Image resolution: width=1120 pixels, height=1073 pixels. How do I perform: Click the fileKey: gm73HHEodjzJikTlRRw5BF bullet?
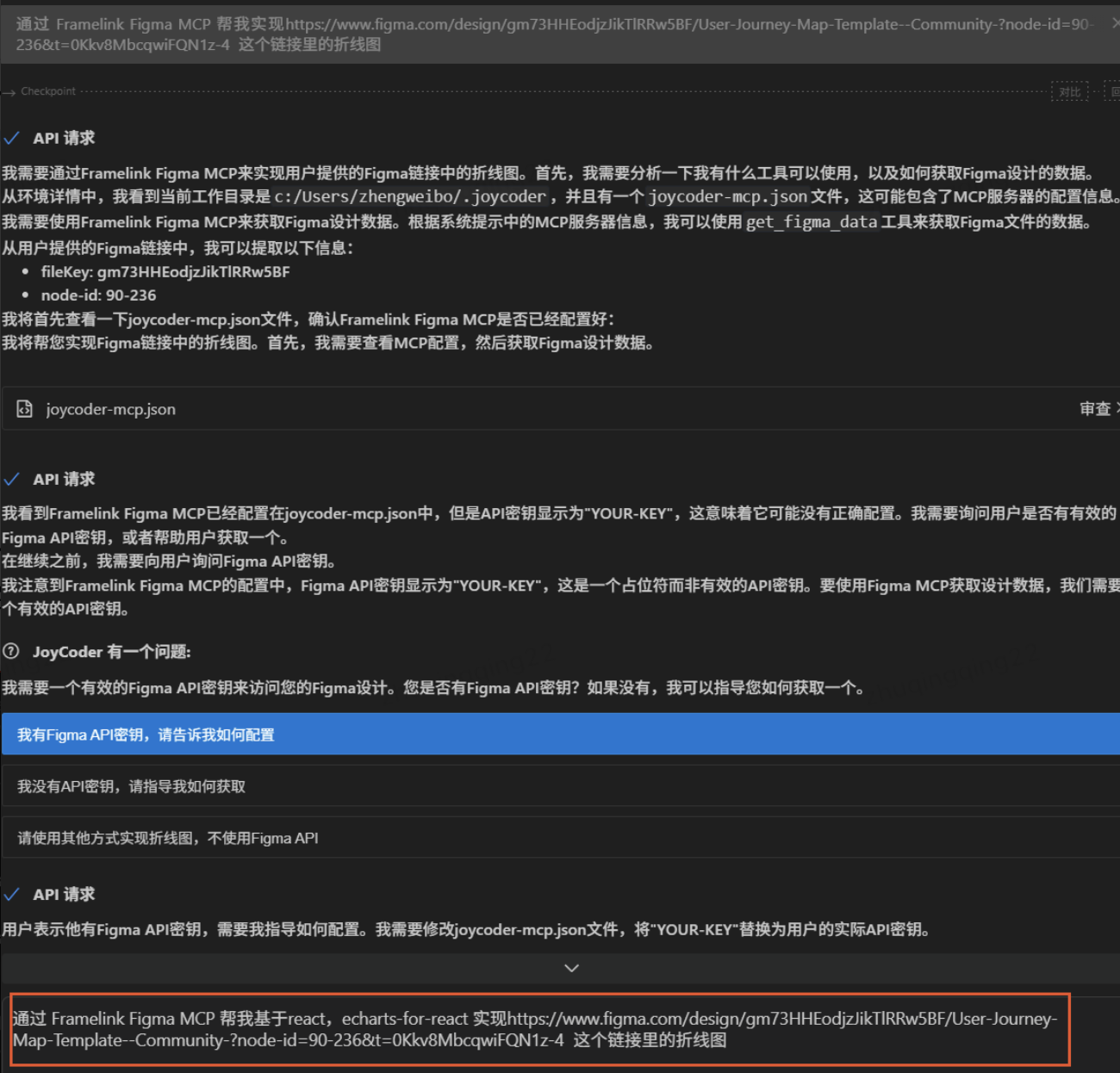pos(165,272)
